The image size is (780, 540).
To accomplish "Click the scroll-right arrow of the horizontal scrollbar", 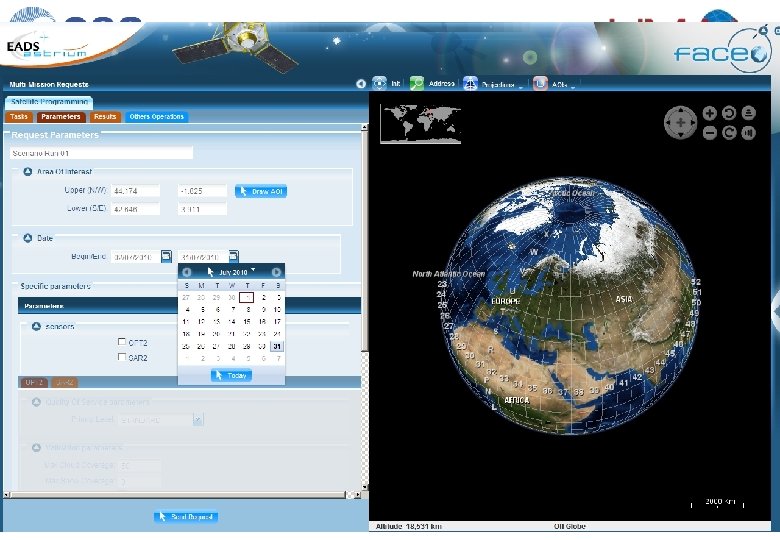I will pos(358,495).
